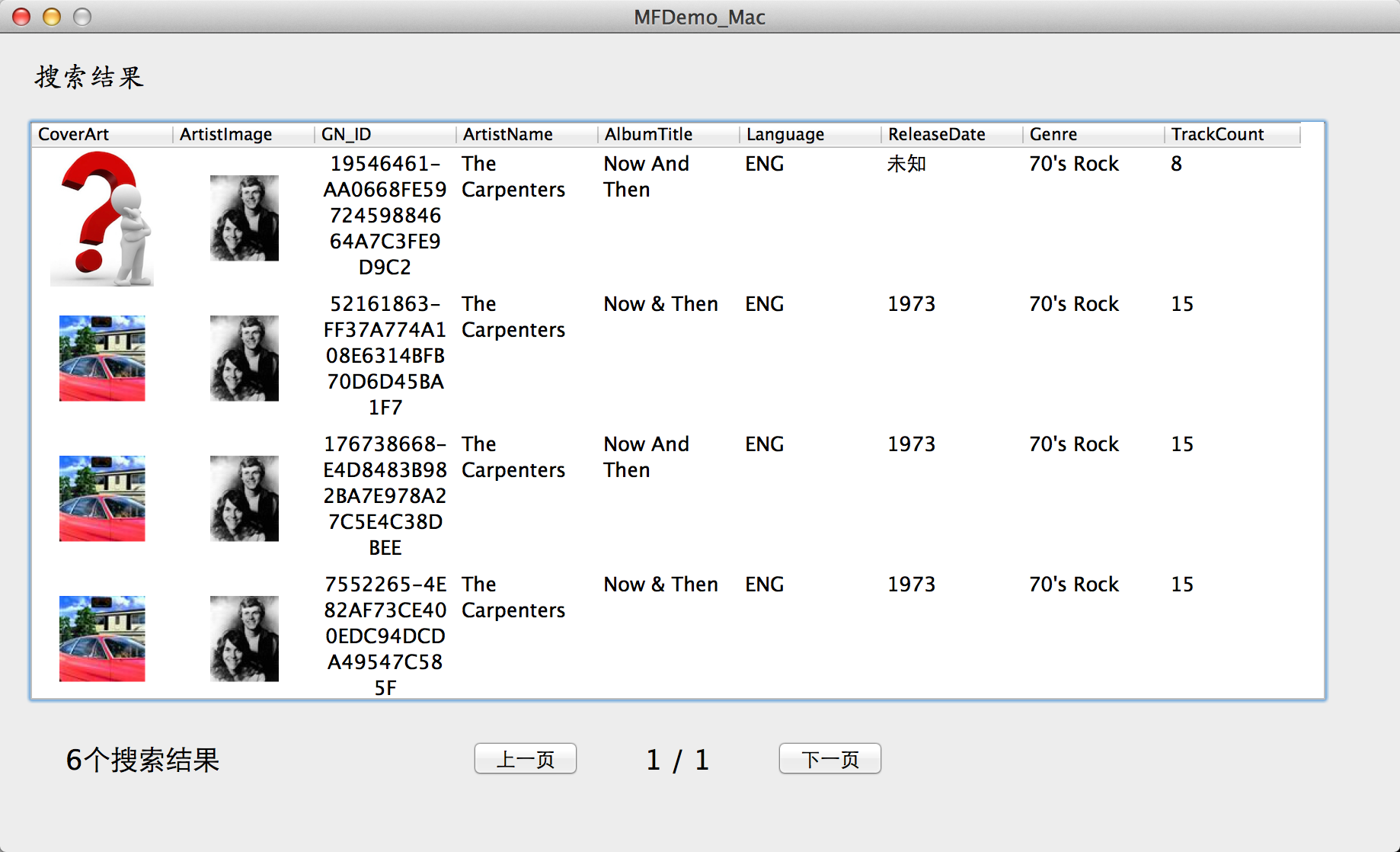Click ENG language in row with ID 19546461
Screen dimensions: 1400x852
pos(765,164)
